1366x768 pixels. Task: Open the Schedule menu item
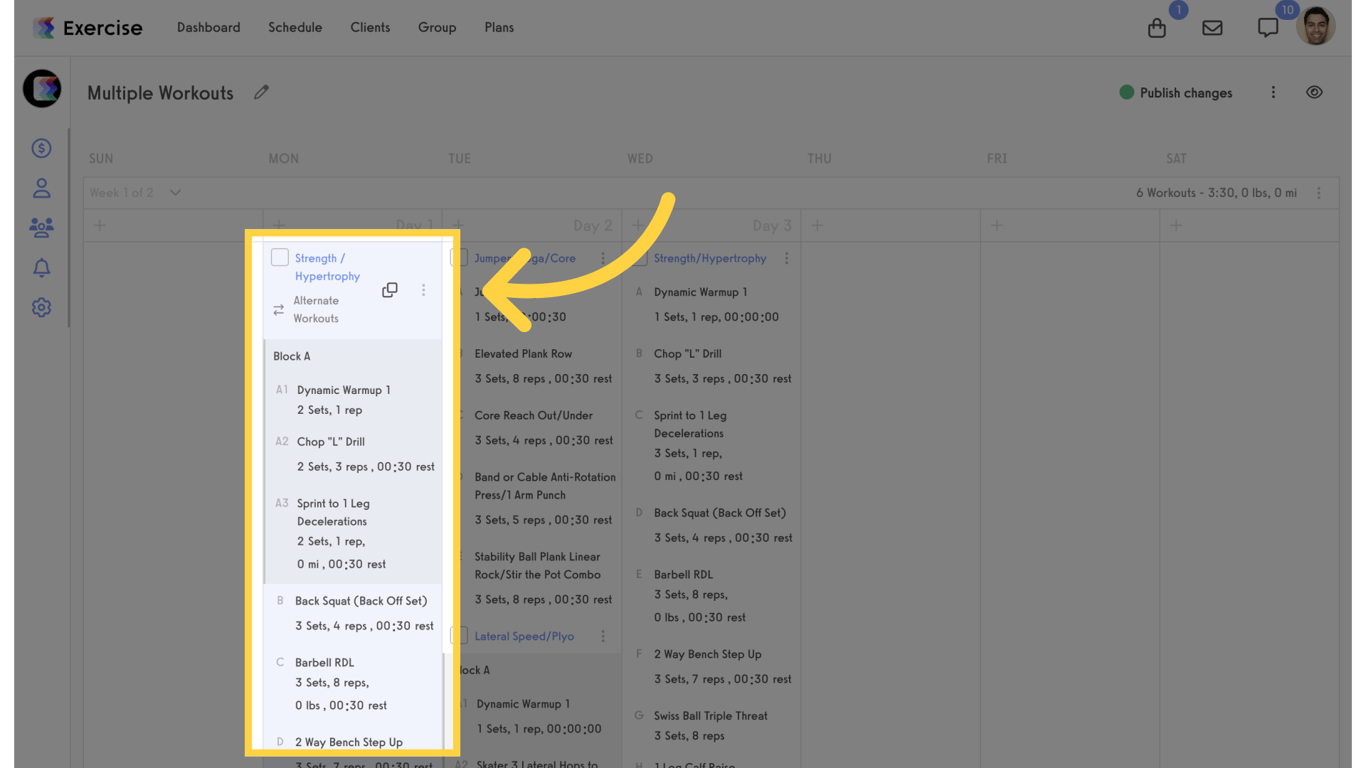[x=295, y=28]
